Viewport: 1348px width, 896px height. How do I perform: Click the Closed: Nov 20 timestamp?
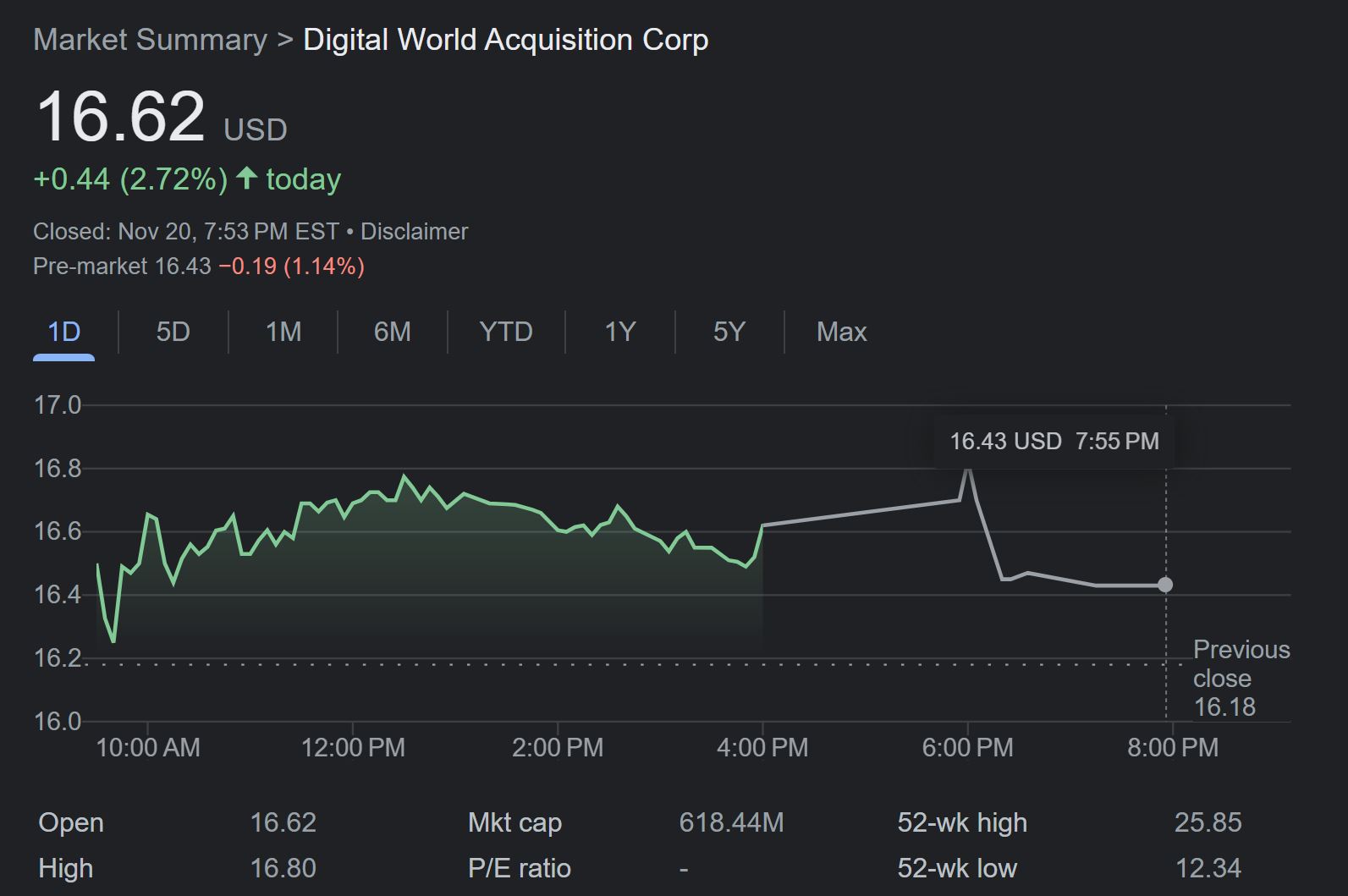point(186,232)
